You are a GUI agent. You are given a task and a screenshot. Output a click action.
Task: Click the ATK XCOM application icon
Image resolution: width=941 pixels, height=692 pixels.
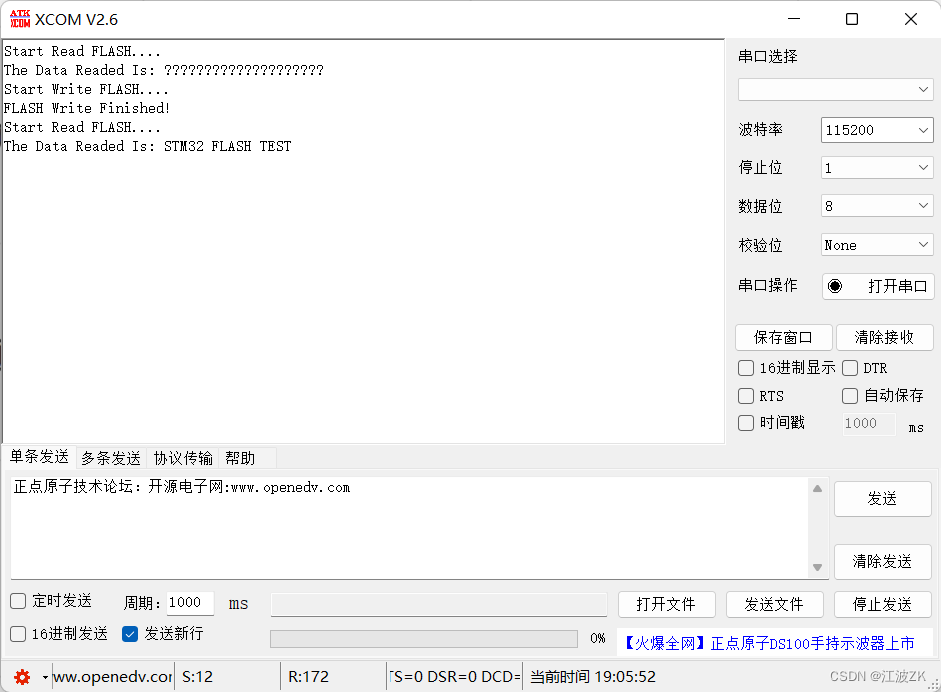(18, 18)
